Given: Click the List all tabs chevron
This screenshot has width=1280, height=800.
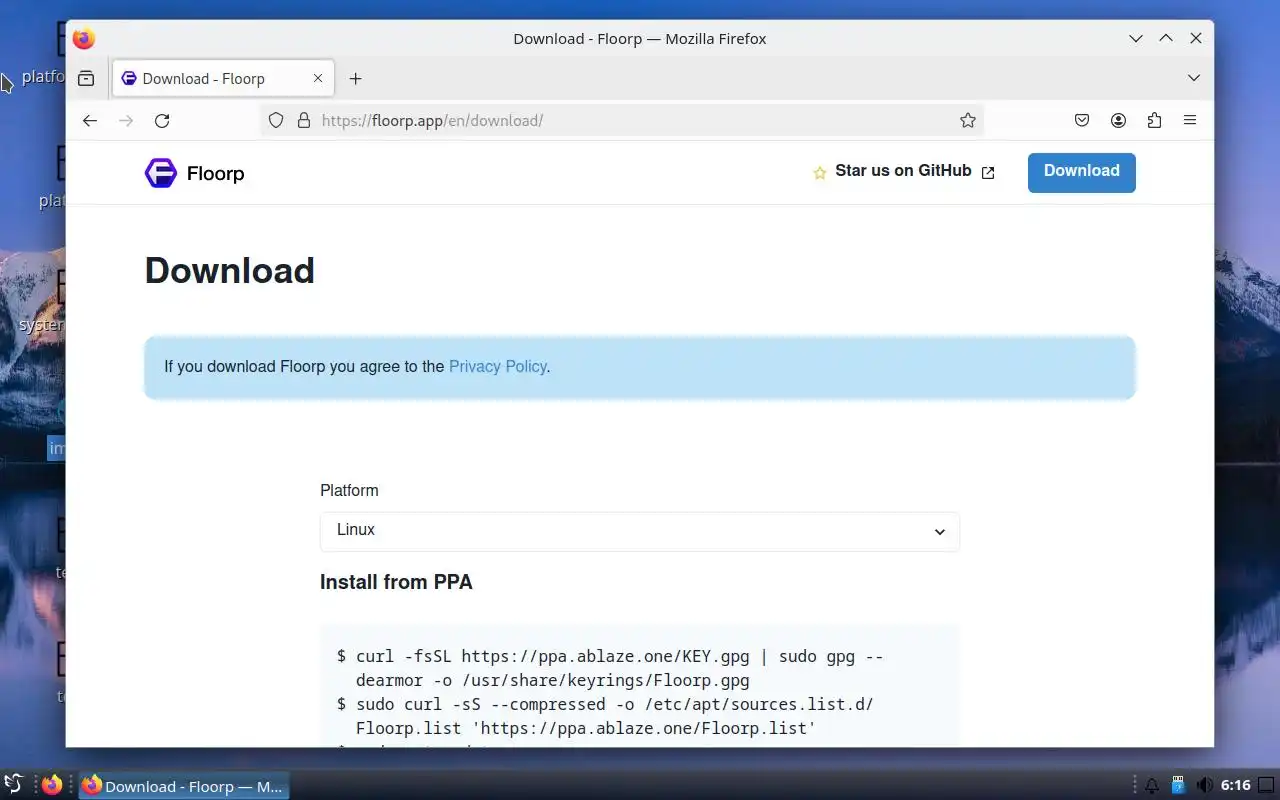Looking at the screenshot, I should click(1194, 78).
